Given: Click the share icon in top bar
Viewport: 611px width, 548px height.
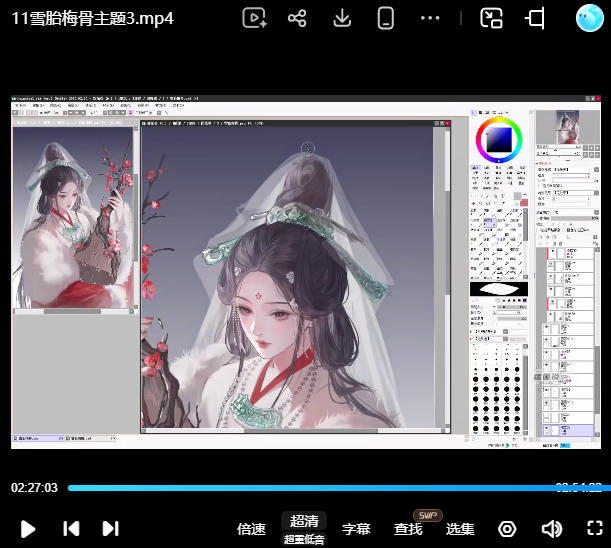Looking at the screenshot, I should coord(297,18).
